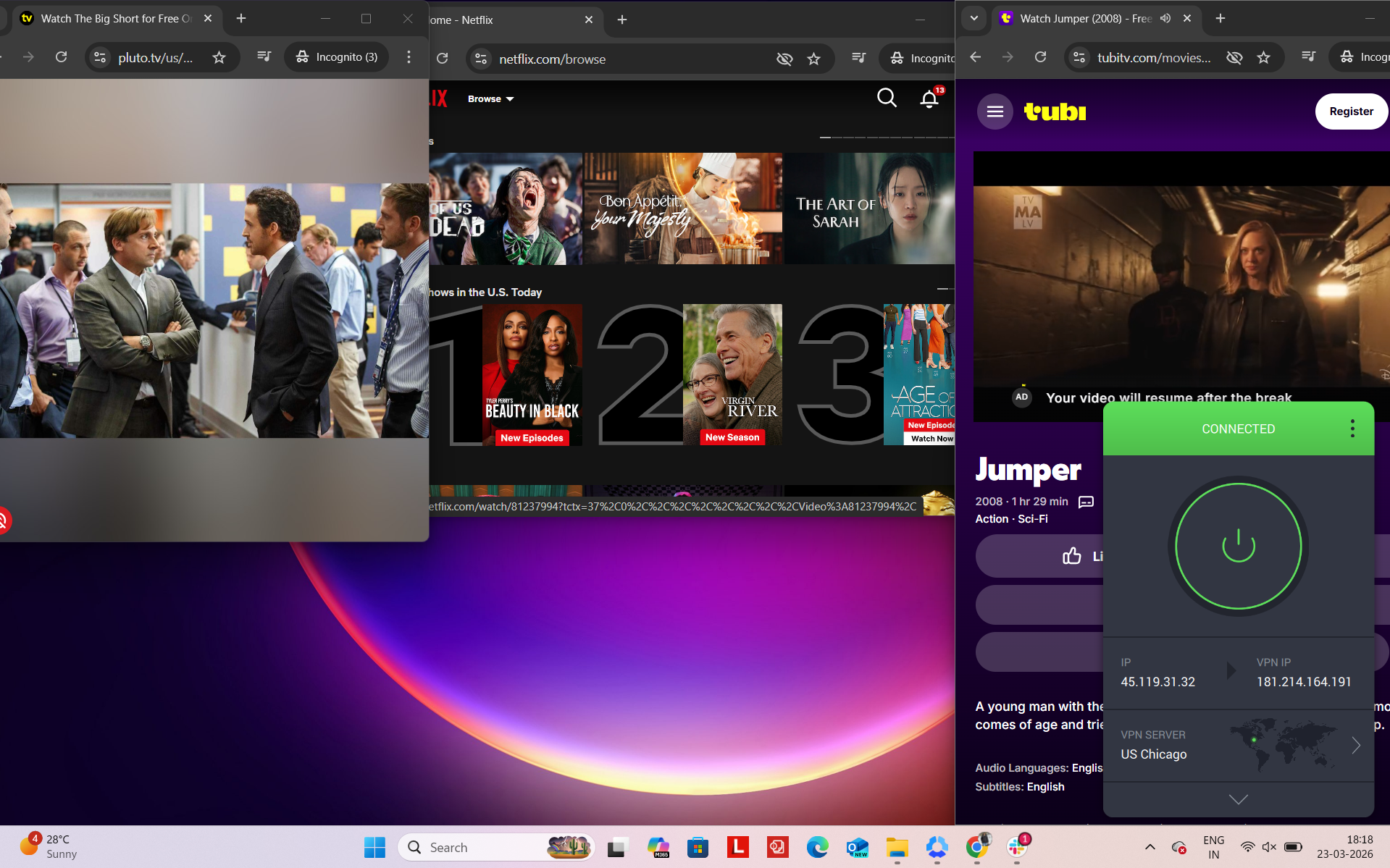Click the Tubi Register button
This screenshot has height=868, width=1390.
[x=1351, y=111]
